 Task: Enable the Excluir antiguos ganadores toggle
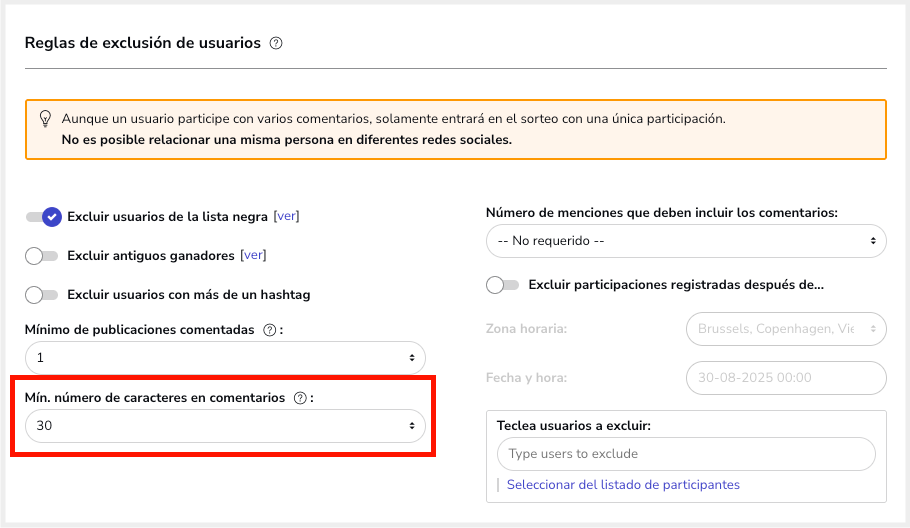42,256
